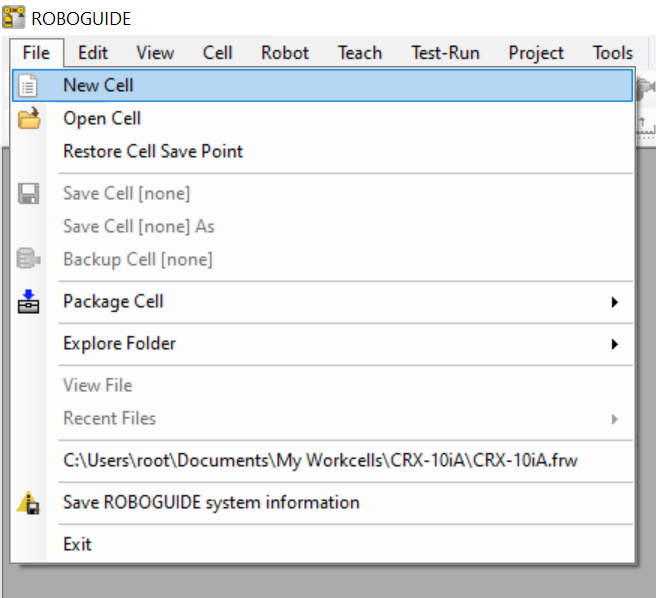Viewport: 656px width, 598px height.
Task: Click the Open Cell folder icon
Action: pos(29,118)
